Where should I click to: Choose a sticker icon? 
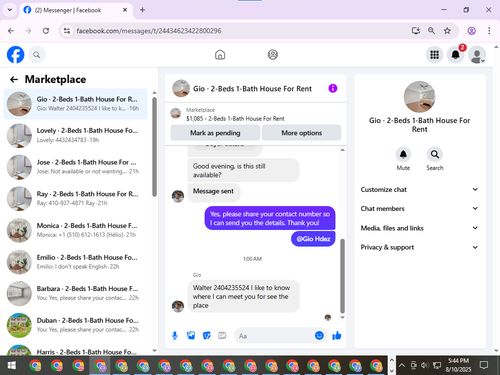click(207, 336)
